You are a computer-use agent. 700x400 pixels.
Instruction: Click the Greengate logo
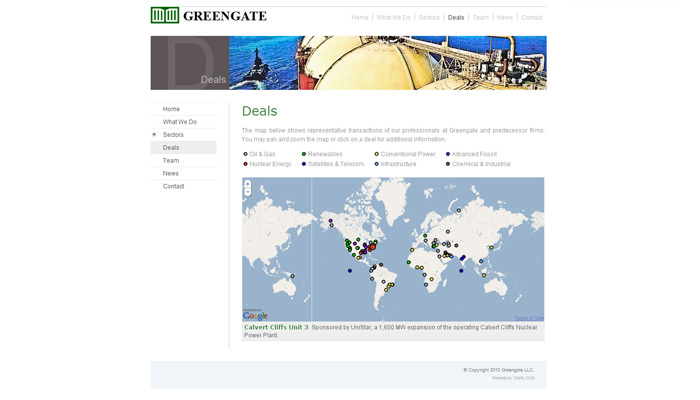click(208, 16)
